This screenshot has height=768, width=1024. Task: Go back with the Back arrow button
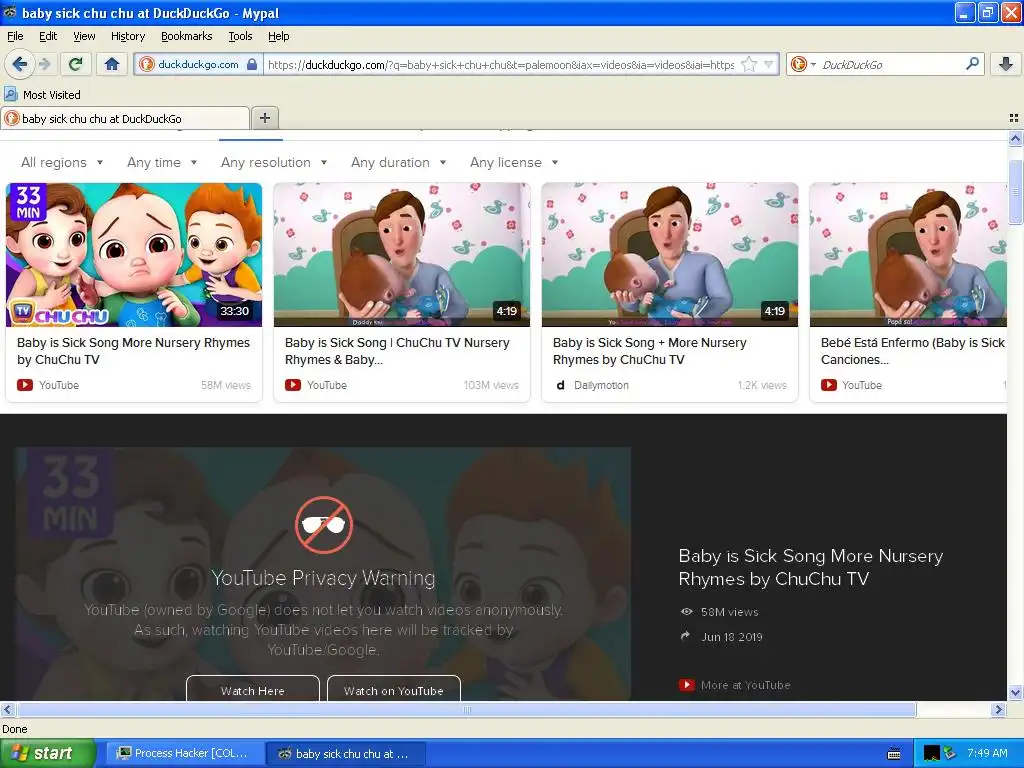click(19, 64)
